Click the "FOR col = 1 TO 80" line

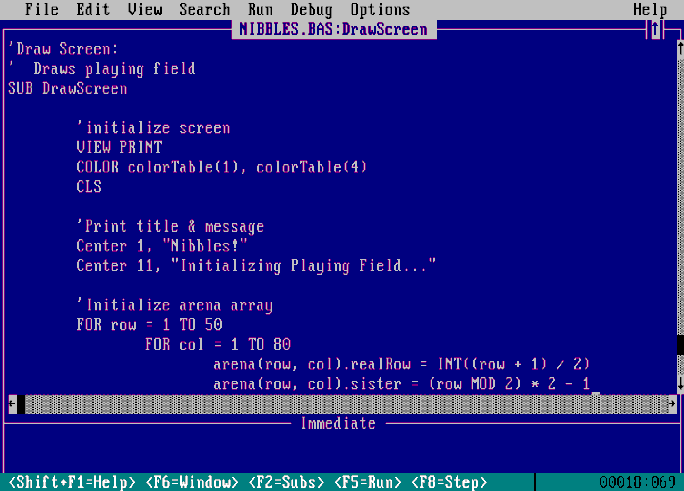(x=218, y=344)
